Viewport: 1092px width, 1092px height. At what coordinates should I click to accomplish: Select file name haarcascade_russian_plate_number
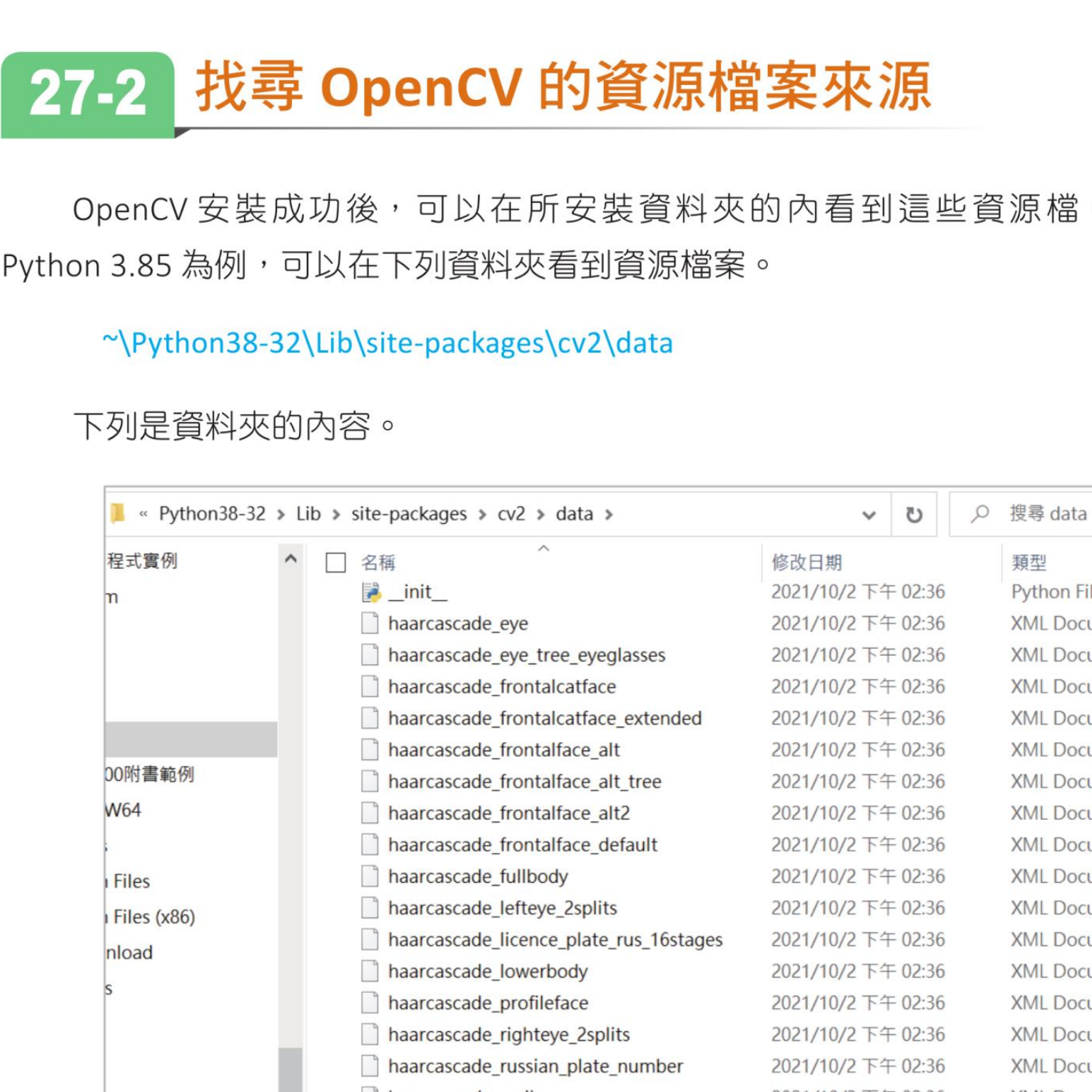click(x=535, y=1066)
